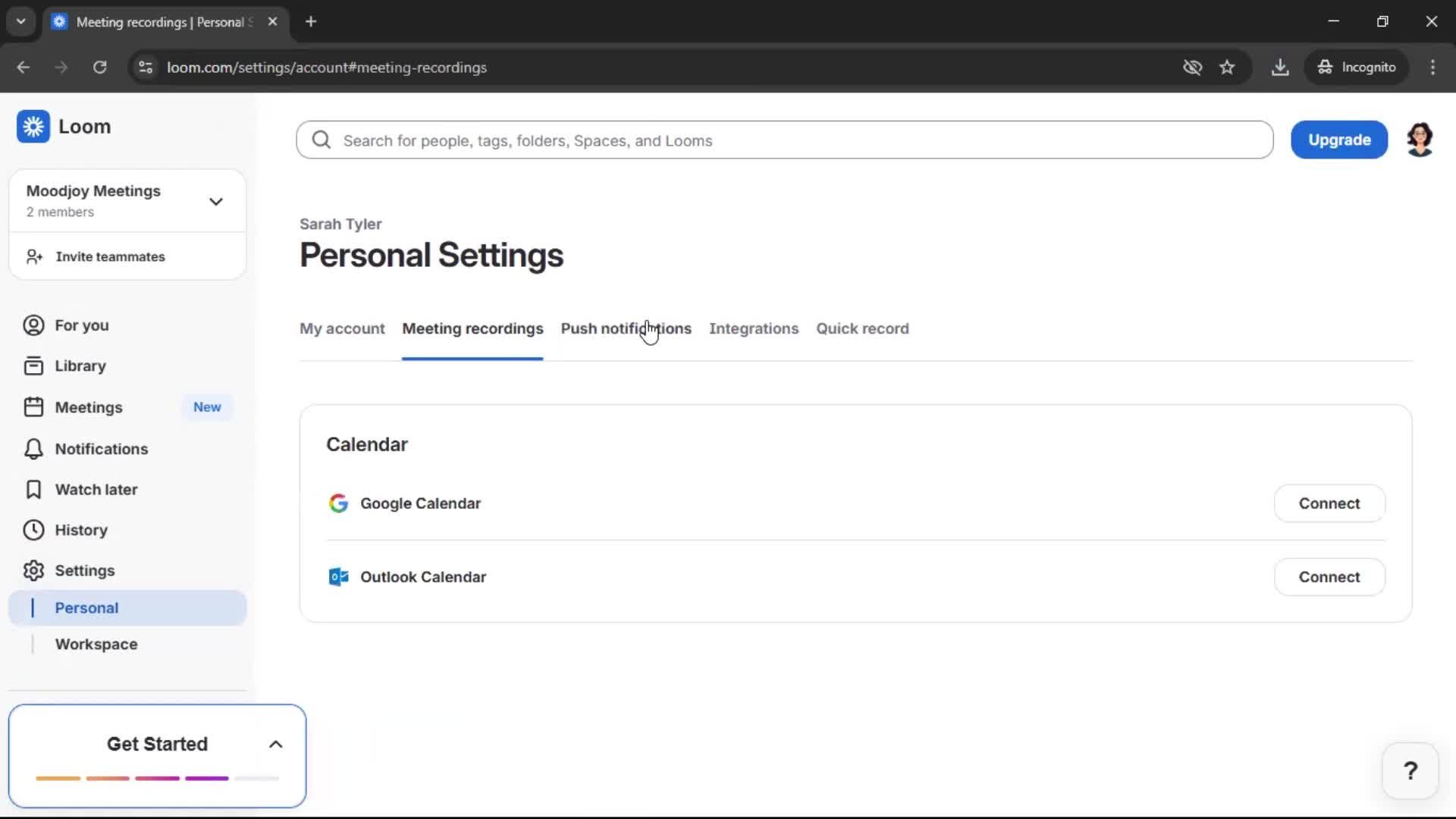View History from the sidebar
1456x819 pixels.
point(82,530)
